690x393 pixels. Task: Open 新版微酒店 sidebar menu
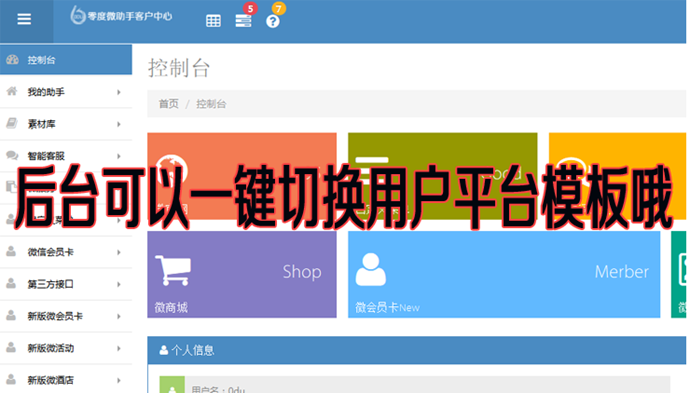66,379
